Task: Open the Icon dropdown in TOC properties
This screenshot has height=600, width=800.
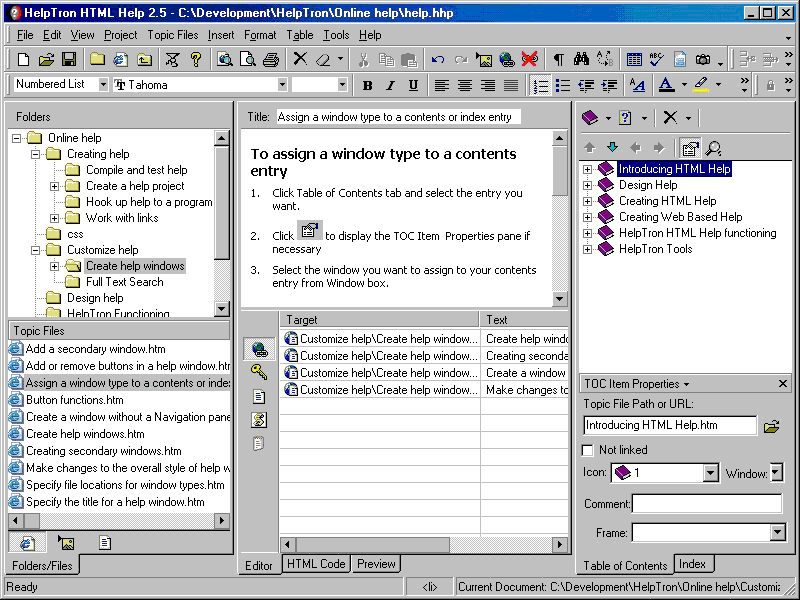Action: click(x=711, y=473)
